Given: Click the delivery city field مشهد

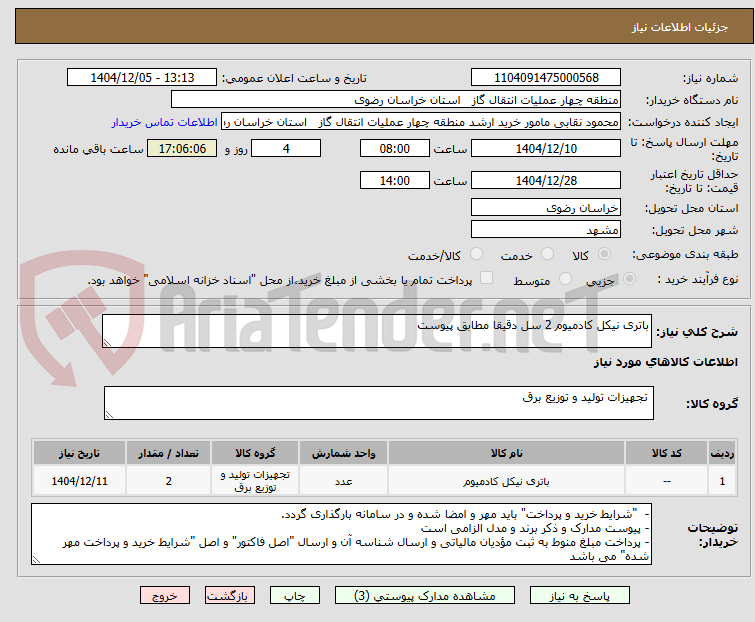Looking at the screenshot, I should coord(546,230).
